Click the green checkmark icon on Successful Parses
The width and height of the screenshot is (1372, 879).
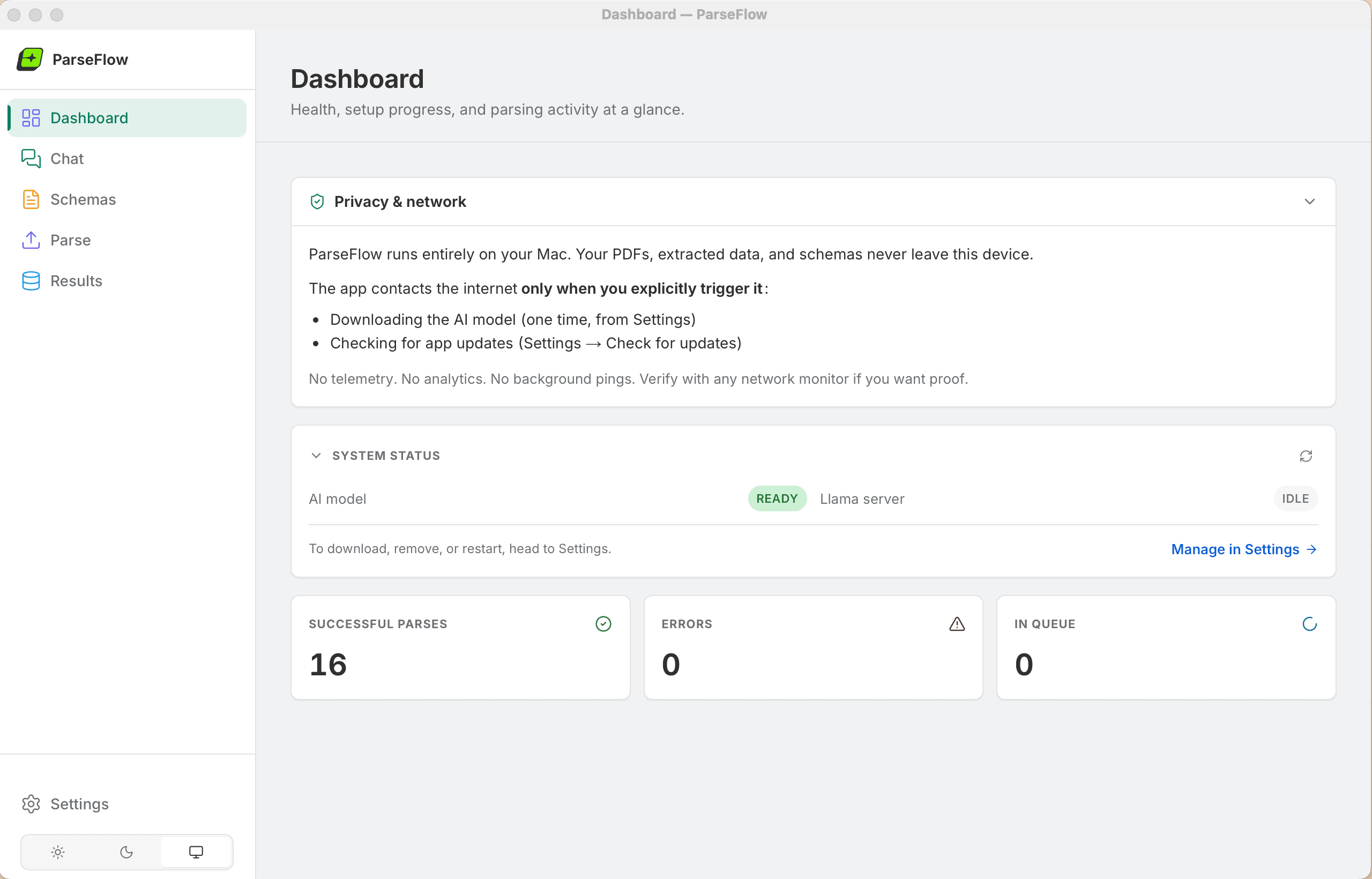tap(603, 624)
